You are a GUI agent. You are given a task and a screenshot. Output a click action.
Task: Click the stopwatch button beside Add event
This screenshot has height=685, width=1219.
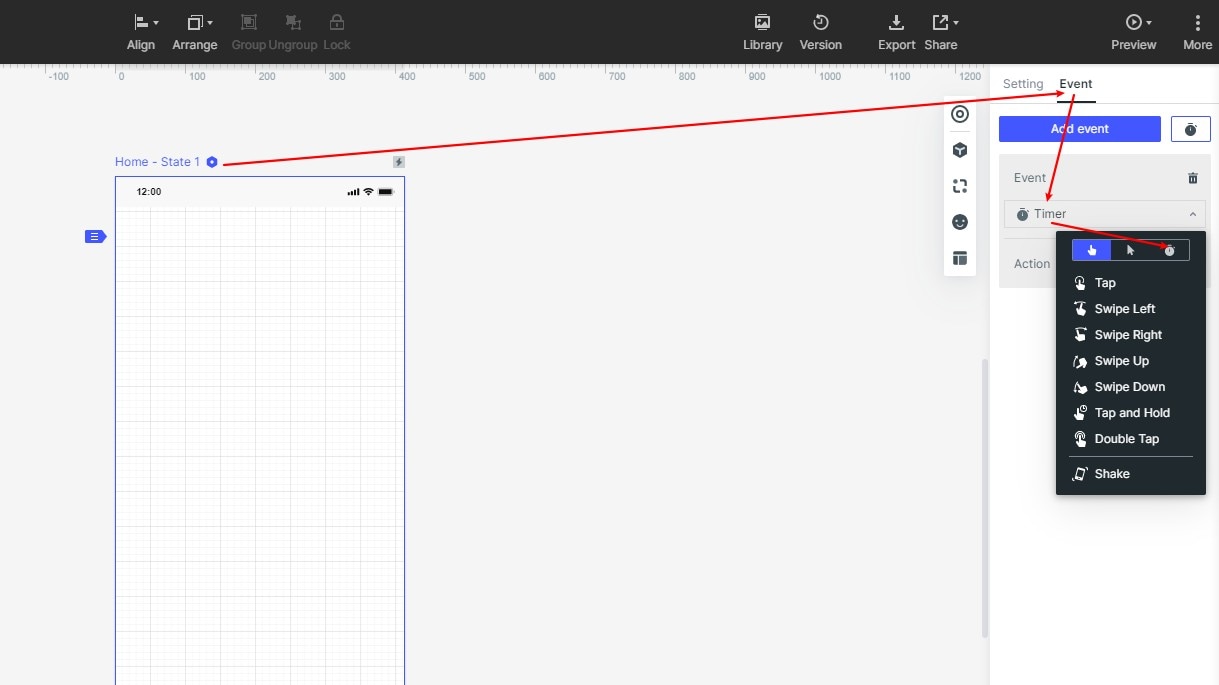pyautogui.click(x=1190, y=129)
